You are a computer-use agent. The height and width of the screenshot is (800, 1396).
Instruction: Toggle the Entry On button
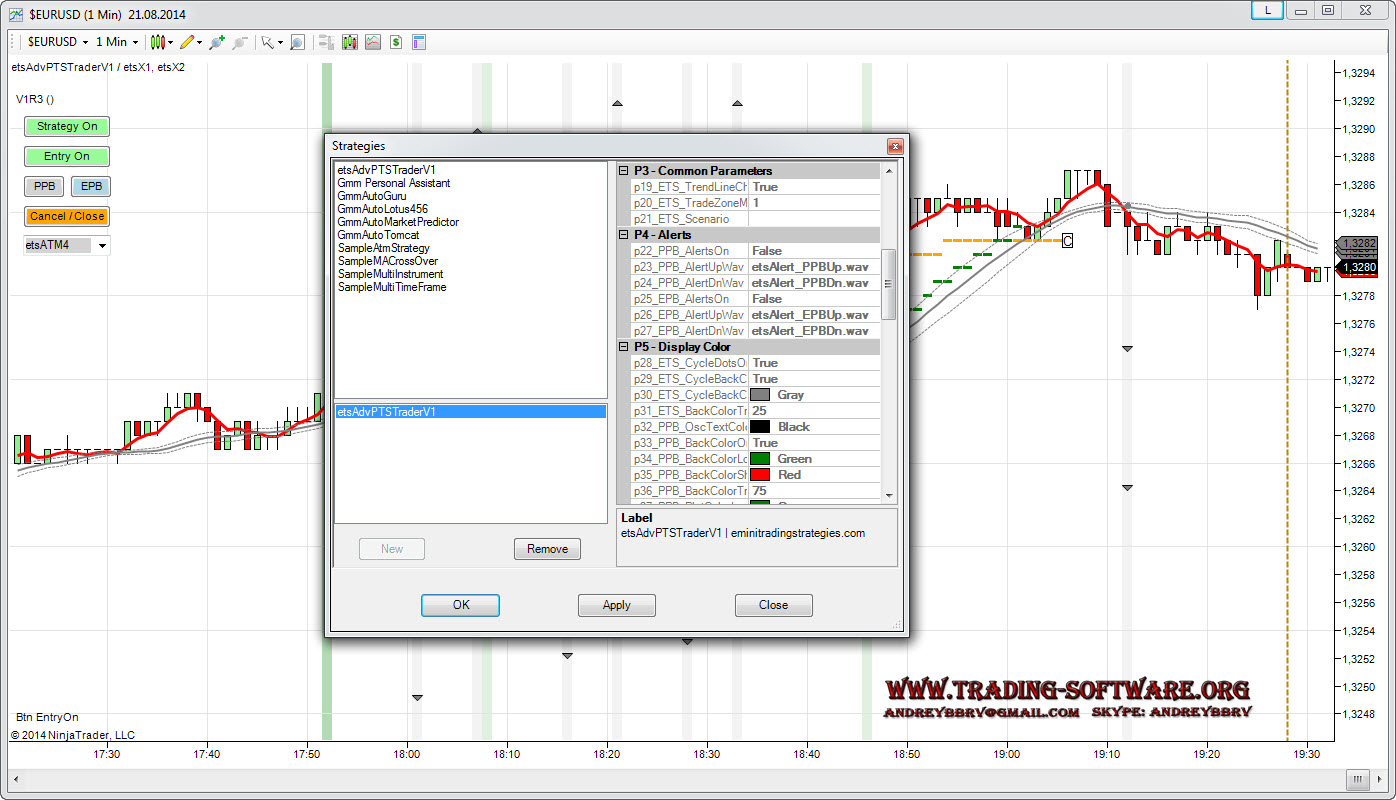[67, 156]
